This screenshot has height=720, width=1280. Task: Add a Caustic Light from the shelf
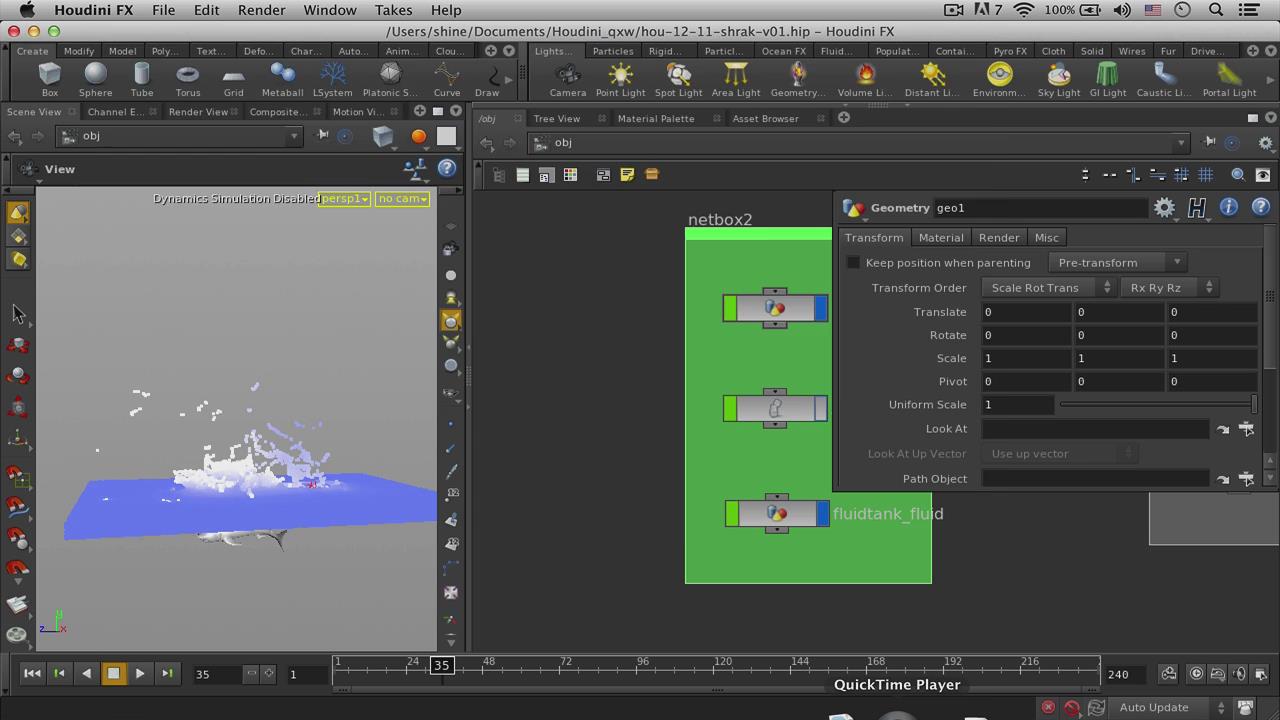(1163, 79)
